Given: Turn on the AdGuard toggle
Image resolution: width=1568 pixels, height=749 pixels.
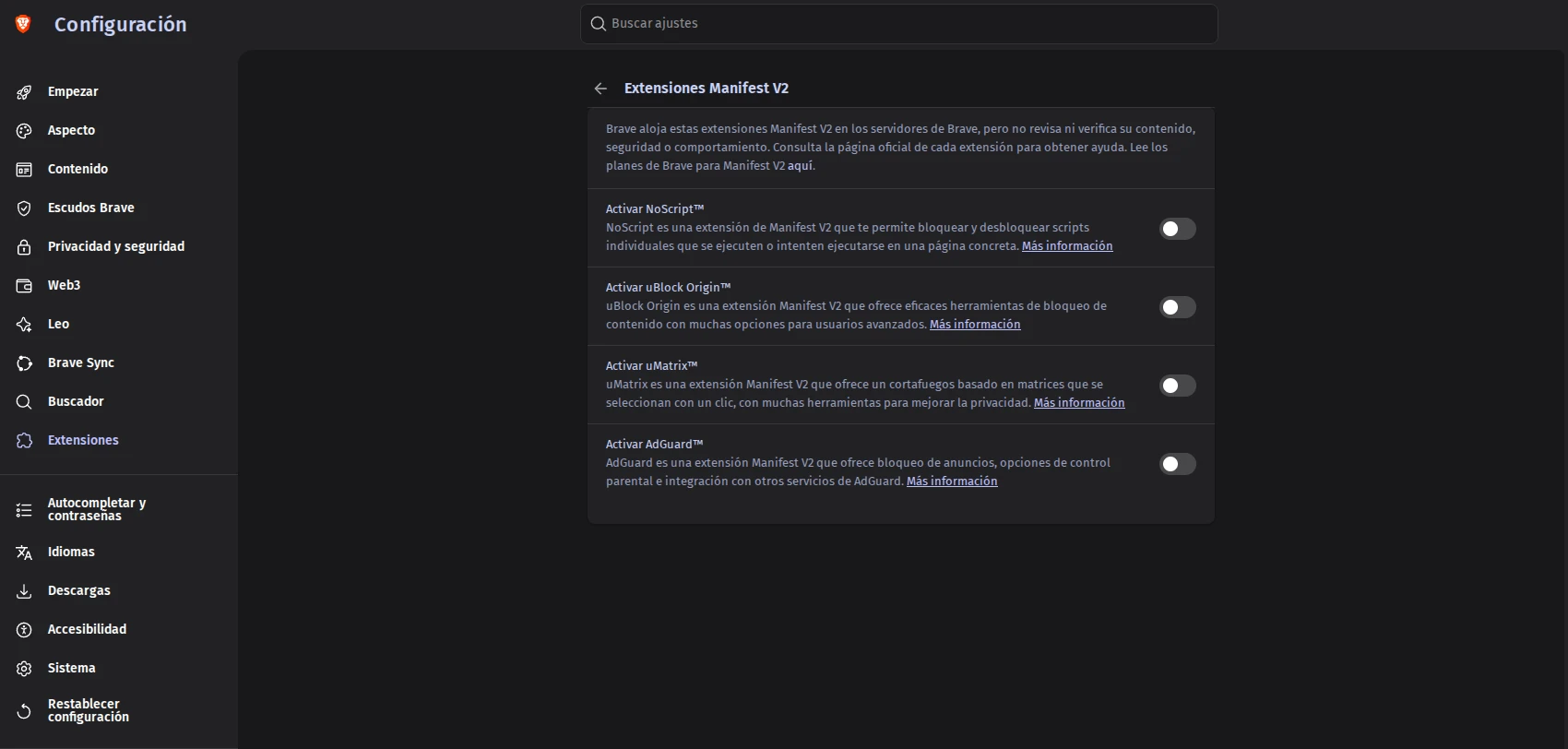Looking at the screenshot, I should tap(1177, 464).
